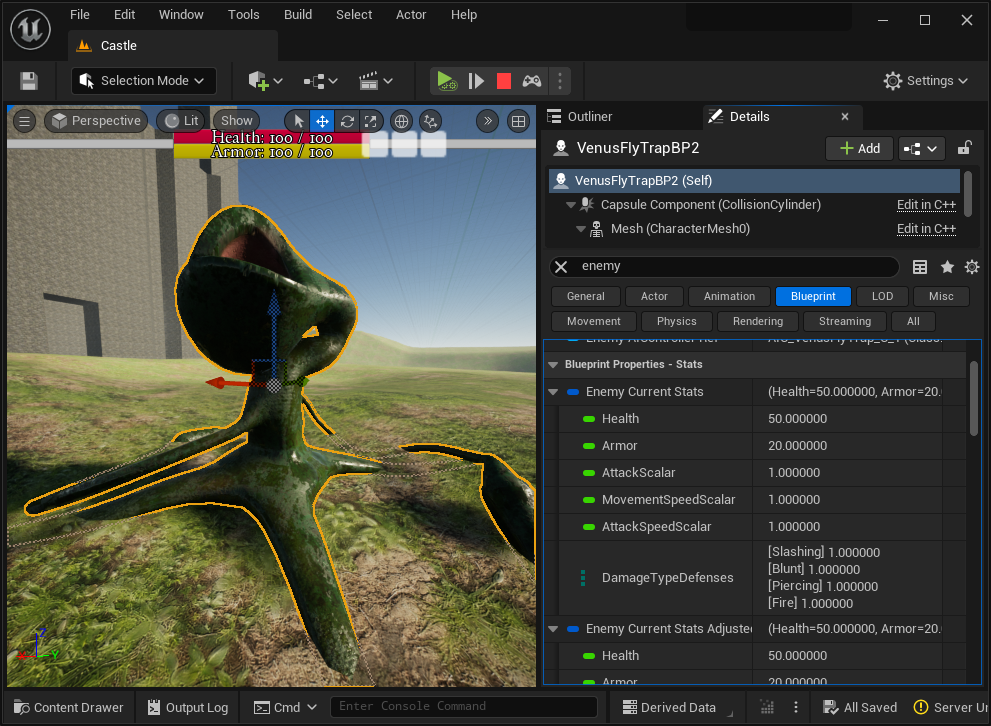This screenshot has height=726, width=991.
Task: Choose the select objects cursor tool
Action: click(x=299, y=121)
